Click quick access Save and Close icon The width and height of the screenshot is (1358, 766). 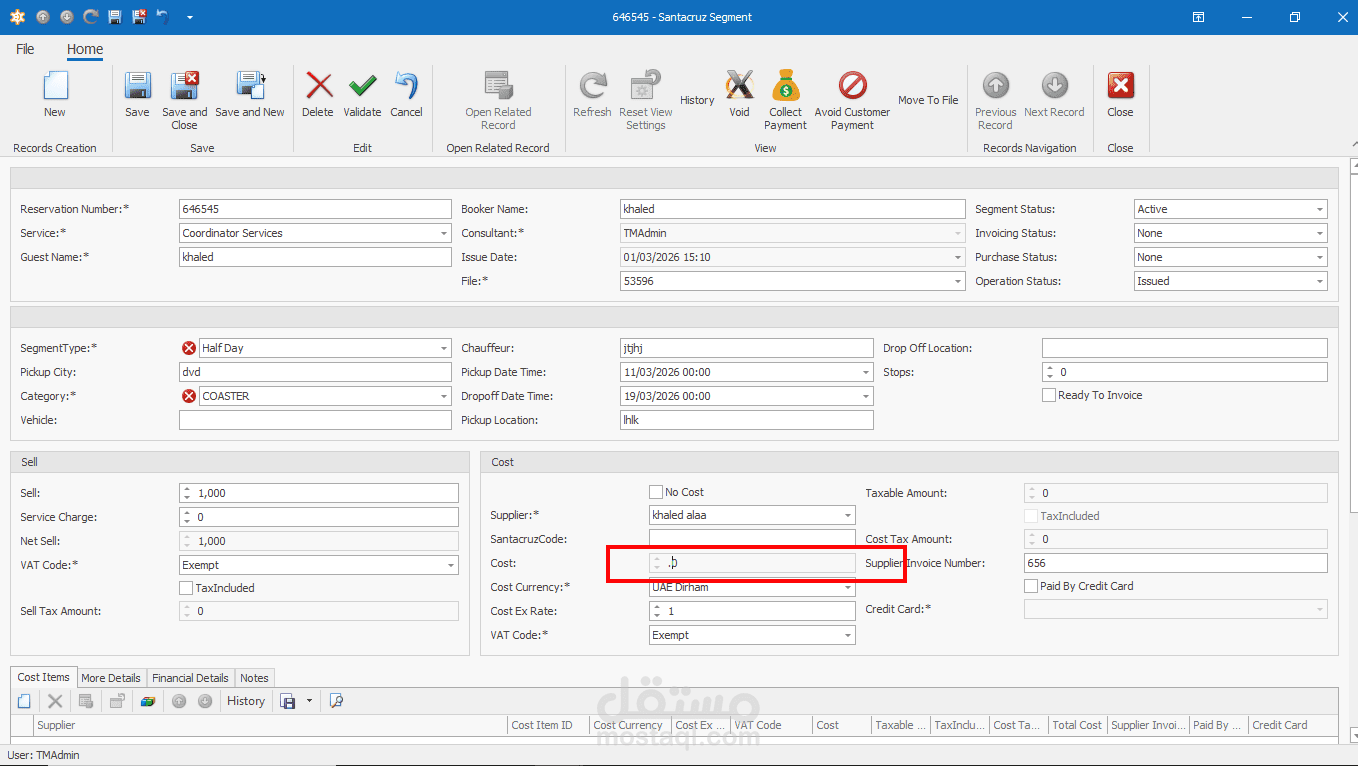coord(139,17)
